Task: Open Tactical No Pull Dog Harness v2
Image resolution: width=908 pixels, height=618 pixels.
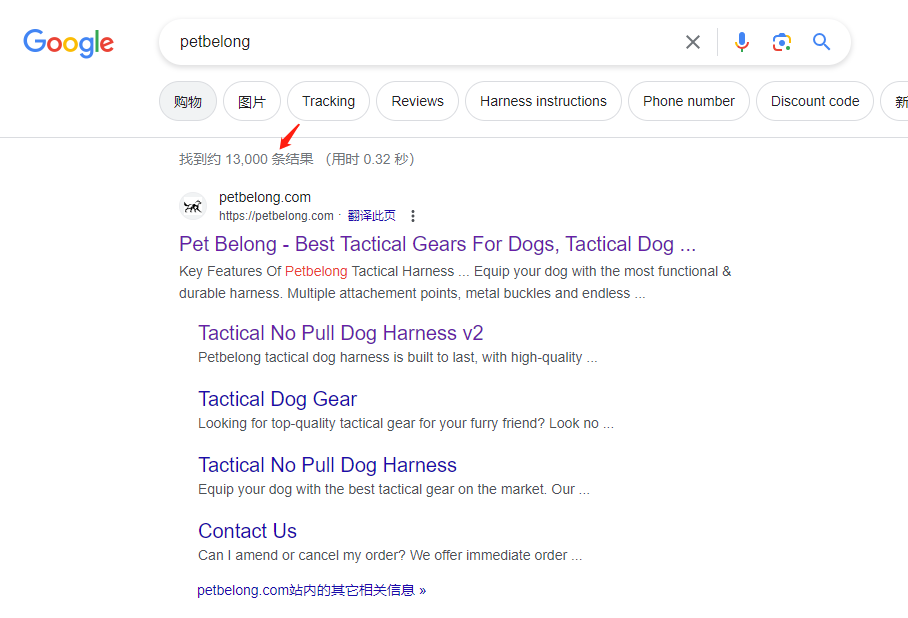Action: point(340,333)
